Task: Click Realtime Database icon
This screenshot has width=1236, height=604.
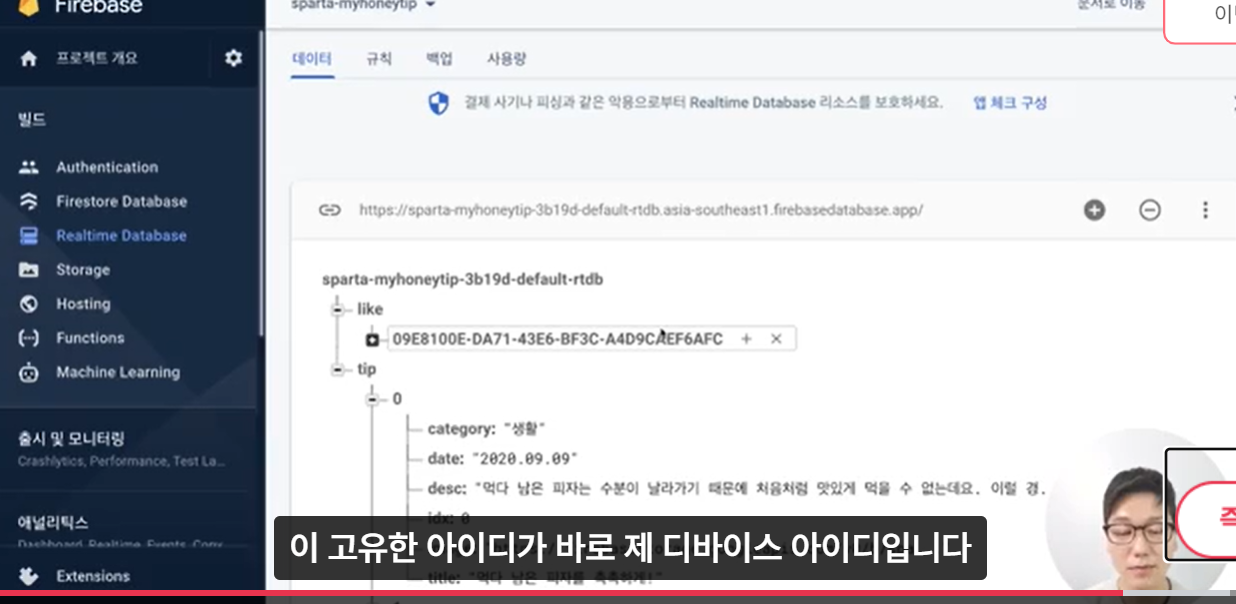Action: coord(29,236)
